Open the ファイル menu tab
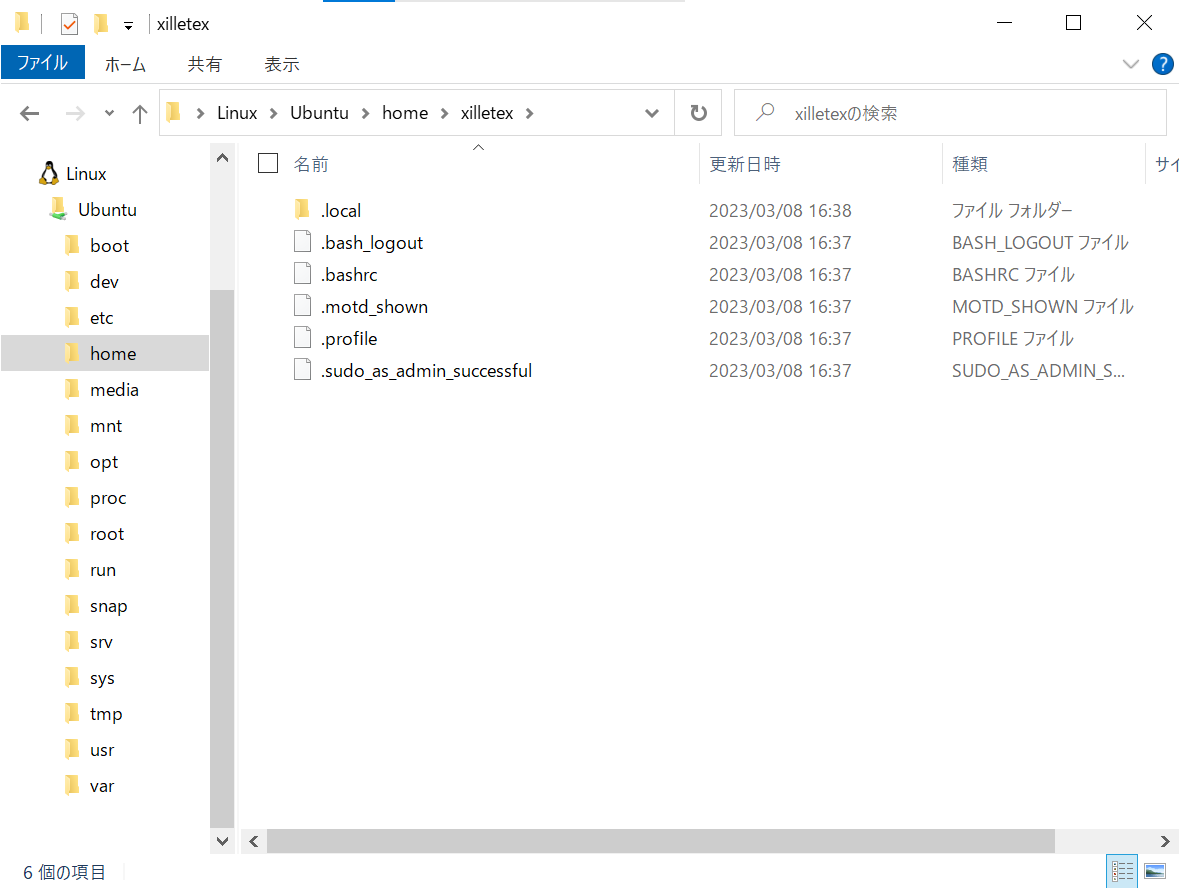This screenshot has height=888, width=1180. coord(43,62)
